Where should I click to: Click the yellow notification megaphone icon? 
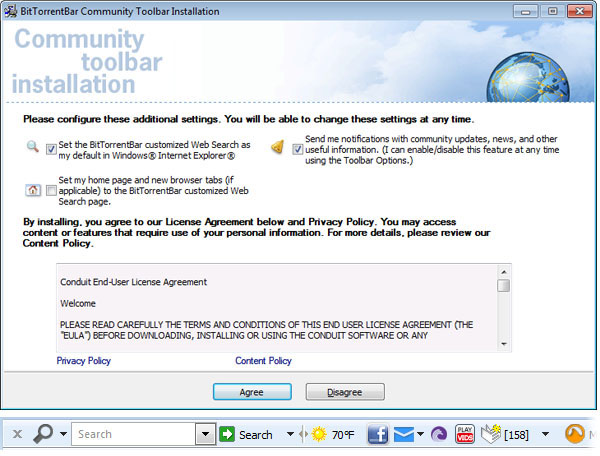(x=277, y=147)
